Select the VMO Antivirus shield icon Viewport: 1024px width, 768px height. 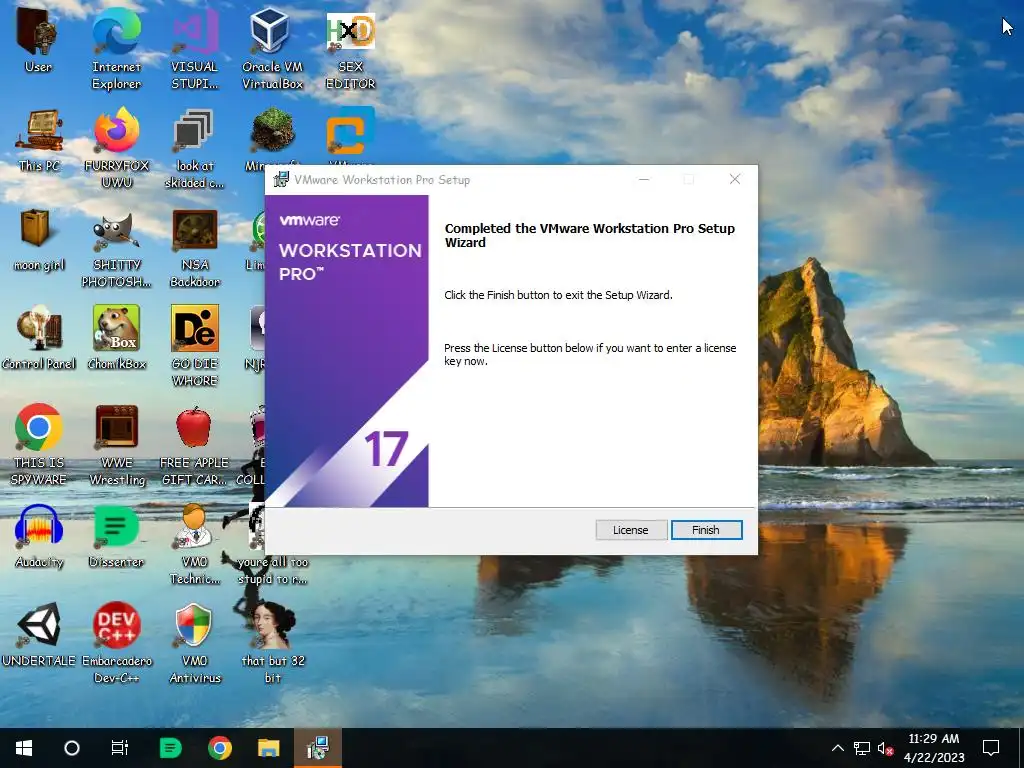pos(195,644)
